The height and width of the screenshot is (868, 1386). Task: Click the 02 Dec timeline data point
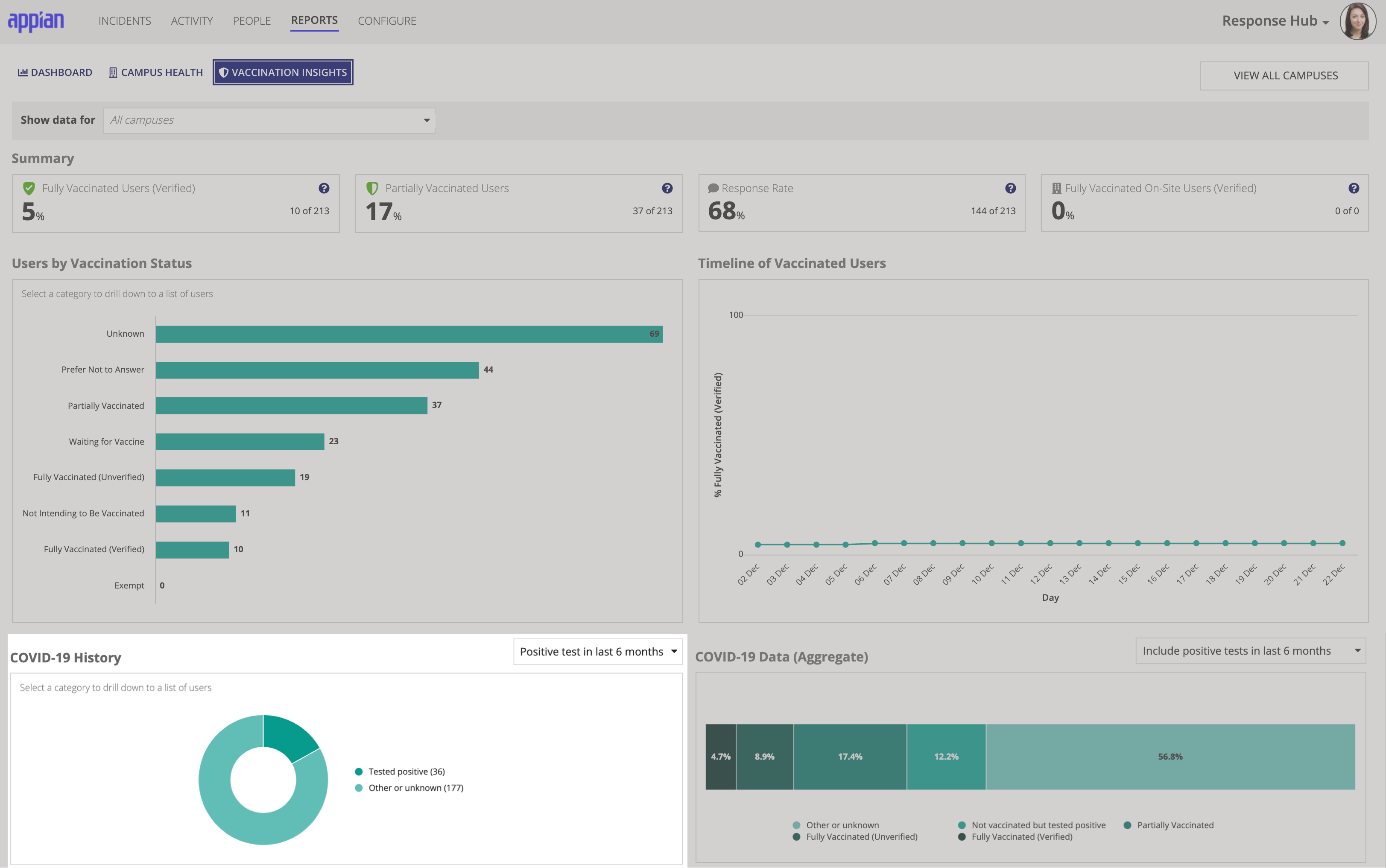pyautogui.click(x=757, y=544)
